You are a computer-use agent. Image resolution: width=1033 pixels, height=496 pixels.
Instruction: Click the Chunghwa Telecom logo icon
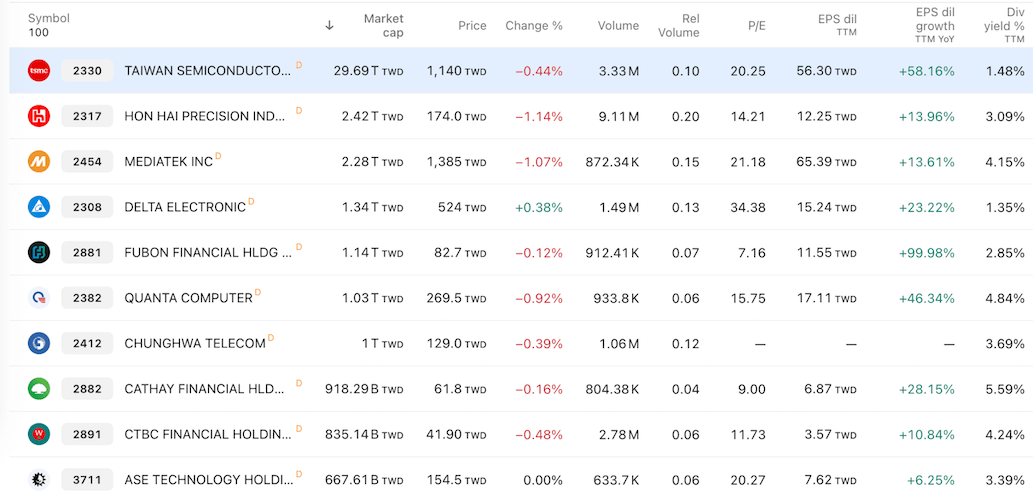[x=38, y=343]
